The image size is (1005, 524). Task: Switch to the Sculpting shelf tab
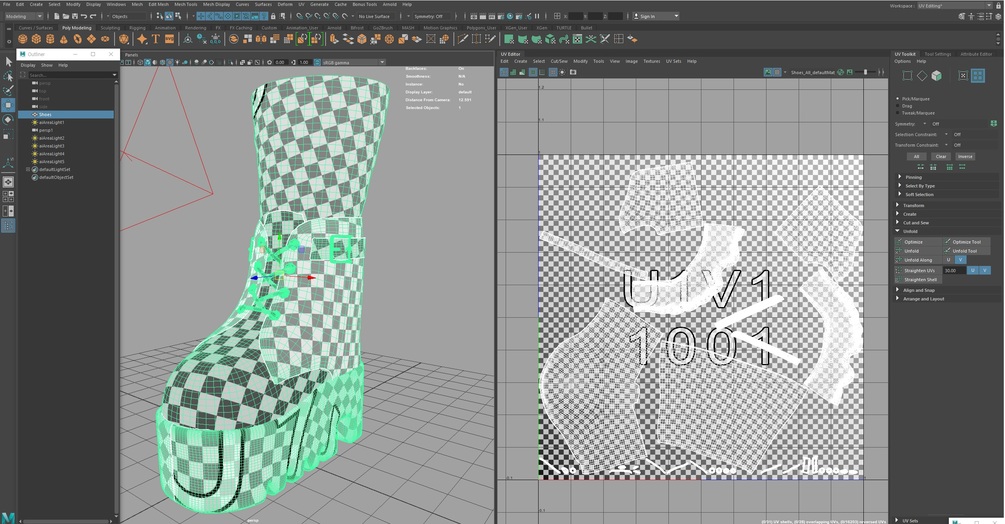click(110, 28)
